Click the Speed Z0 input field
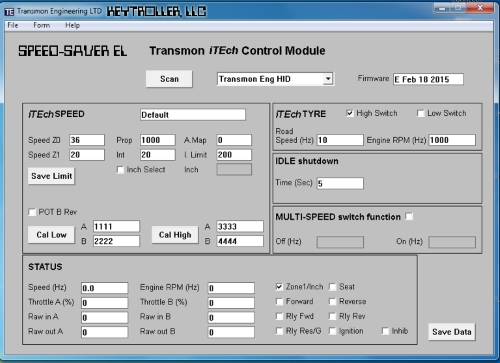 pos(87,140)
